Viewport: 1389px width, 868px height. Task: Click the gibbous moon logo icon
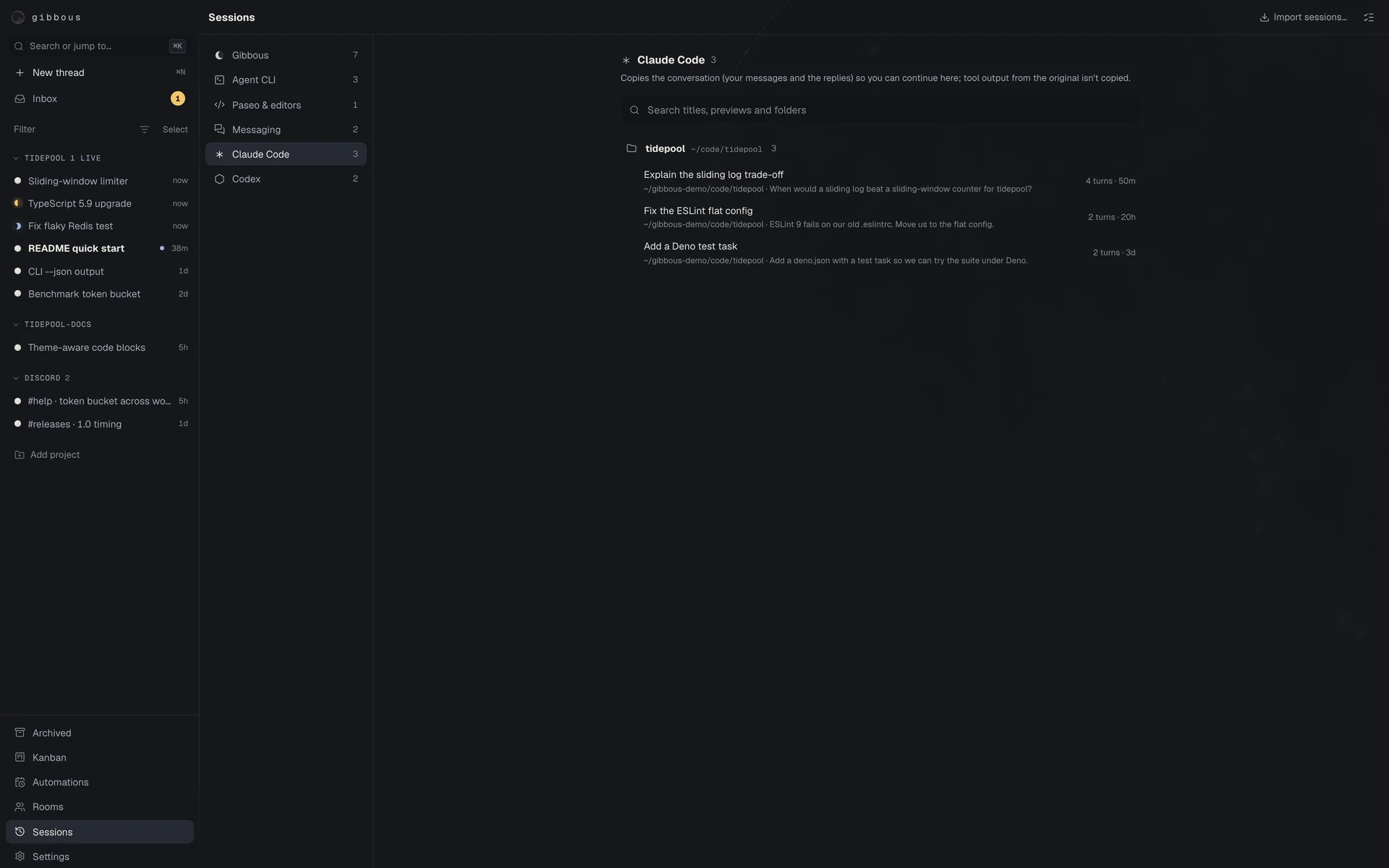click(x=18, y=17)
